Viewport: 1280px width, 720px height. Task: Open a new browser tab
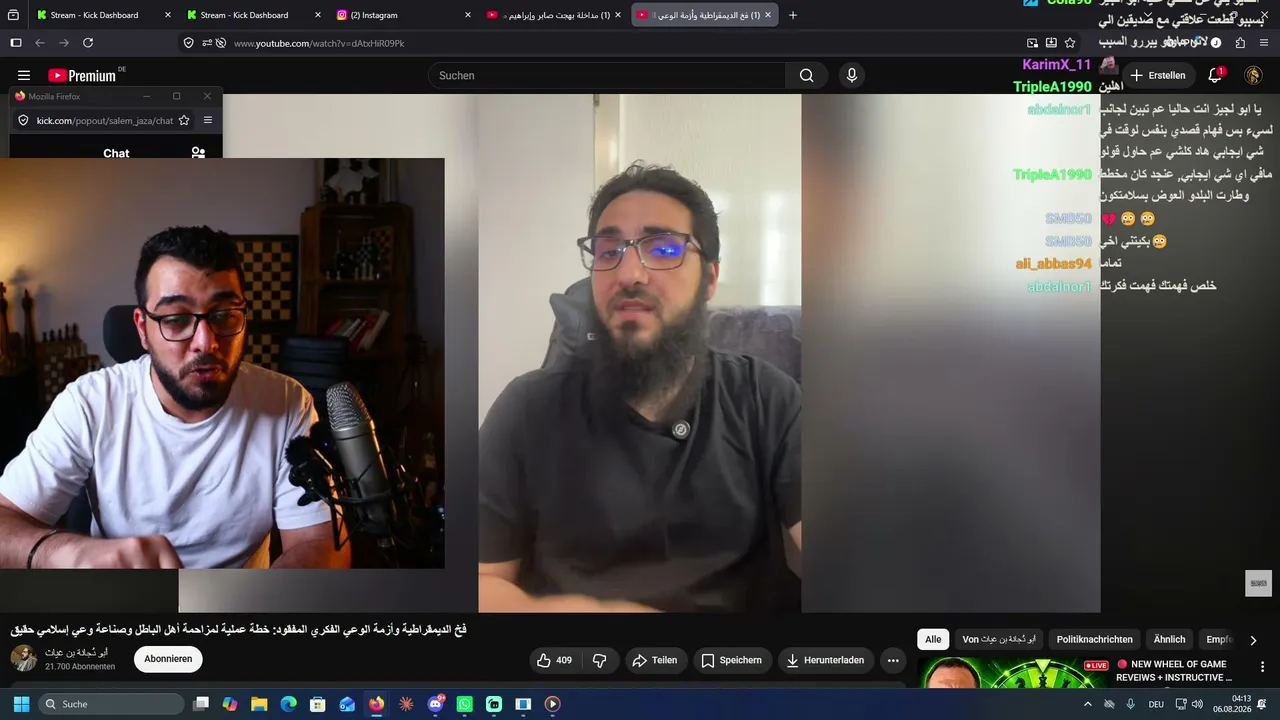click(x=793, y=15)
